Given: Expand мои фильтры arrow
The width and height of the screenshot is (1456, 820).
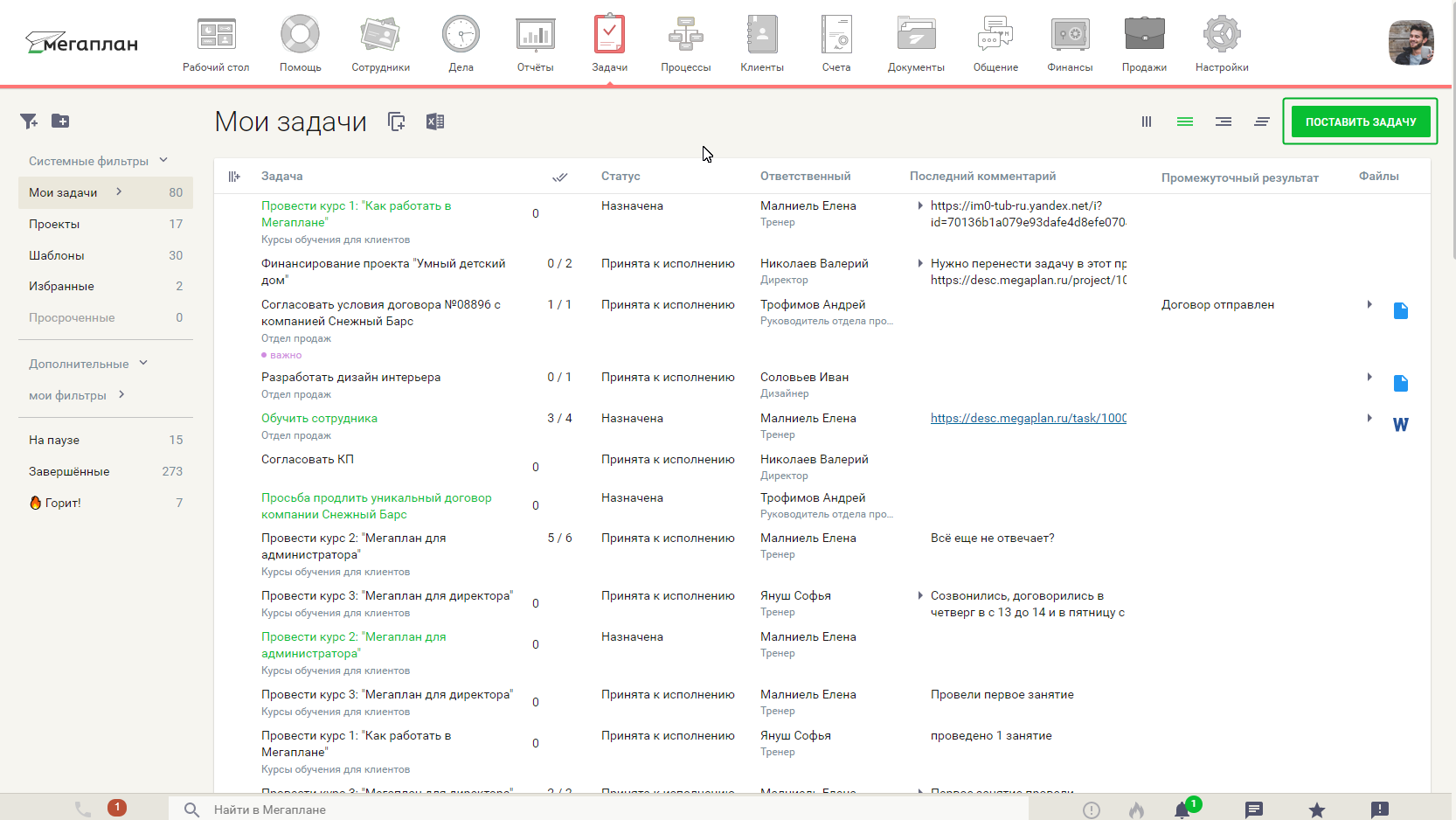Looking at the screenshot, I should [121, 394].
